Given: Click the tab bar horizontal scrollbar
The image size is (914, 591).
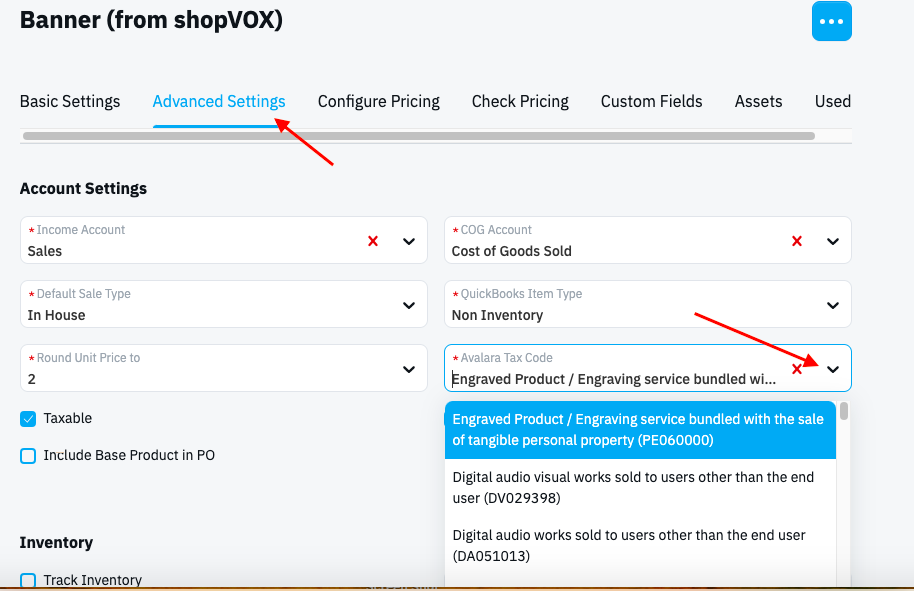Looking at the screenshot, I should click(x=419, y=136).
